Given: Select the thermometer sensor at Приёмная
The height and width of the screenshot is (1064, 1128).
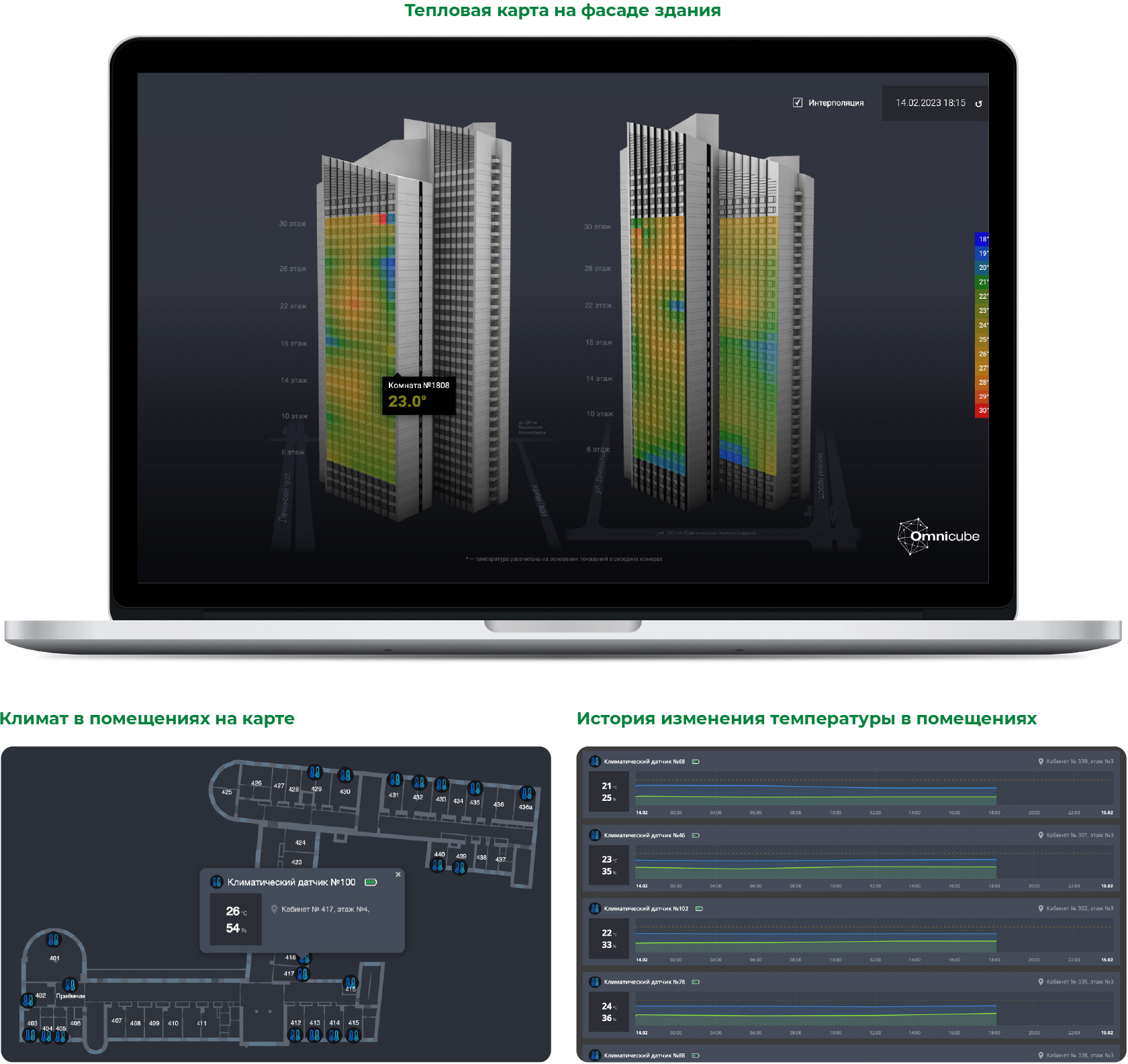Looking at the screenshot, I should (x=70, y=985).
